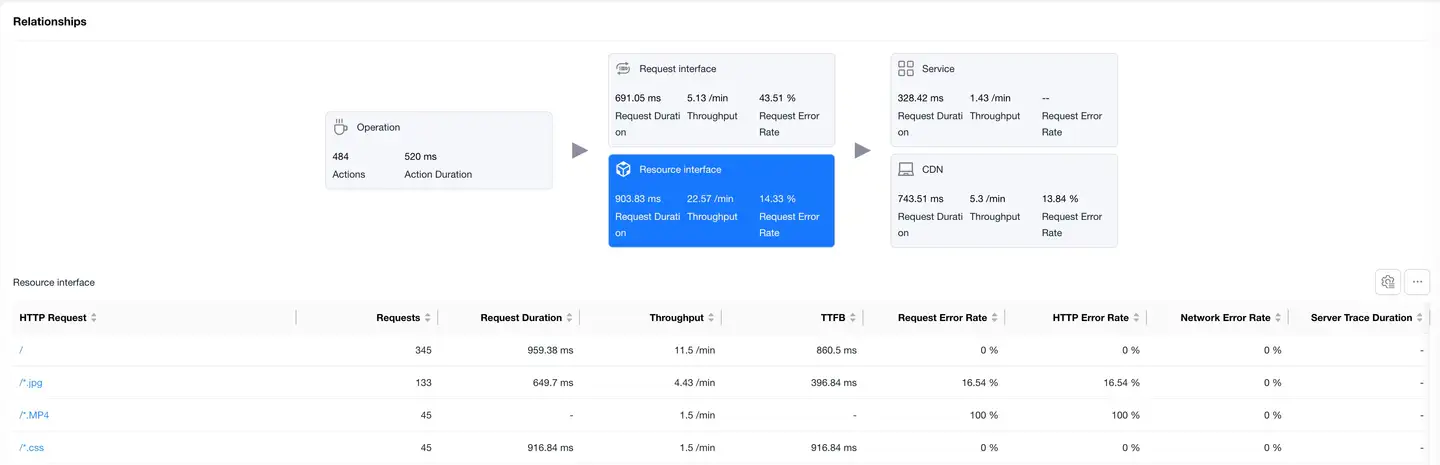The width and height of the screenshot is (1440, 465).
Task: Open the /*.MP4 request link
Action: [34, 415]
